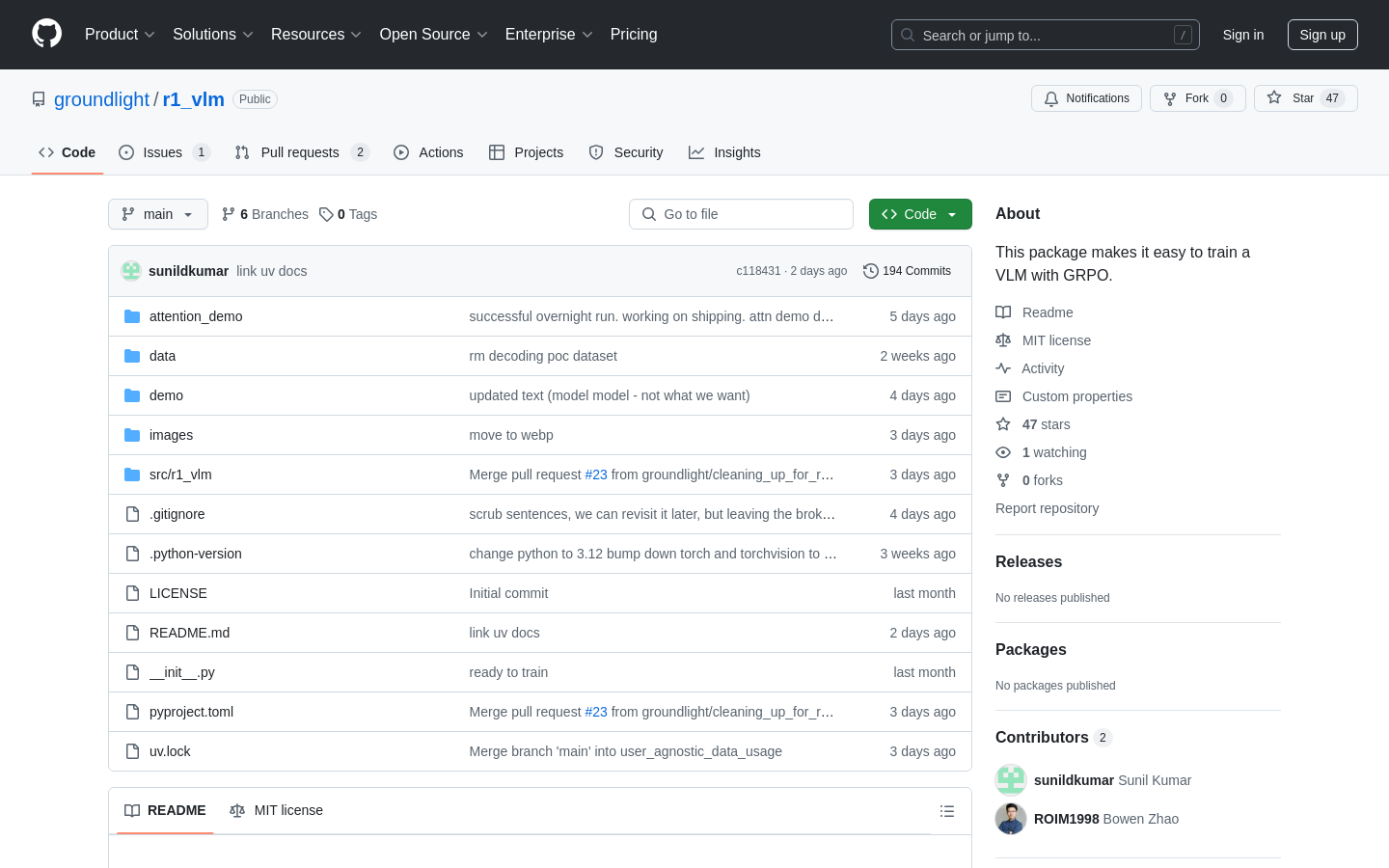Click the Report repository link
Viewport: 1389px width, 868px height.
click(1047, 508)
